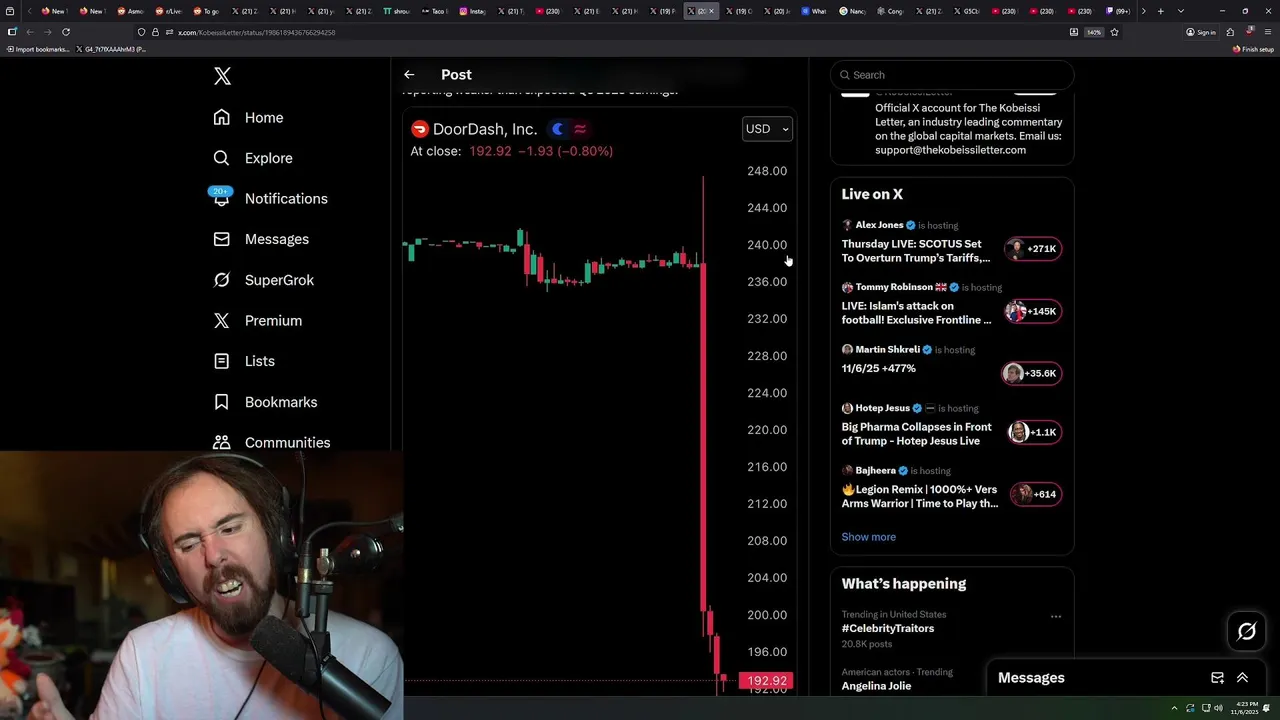Open Premium in the sidebar
This screenshot has width=1280, height=720.
pyautogui.click(x=258, y=320)
